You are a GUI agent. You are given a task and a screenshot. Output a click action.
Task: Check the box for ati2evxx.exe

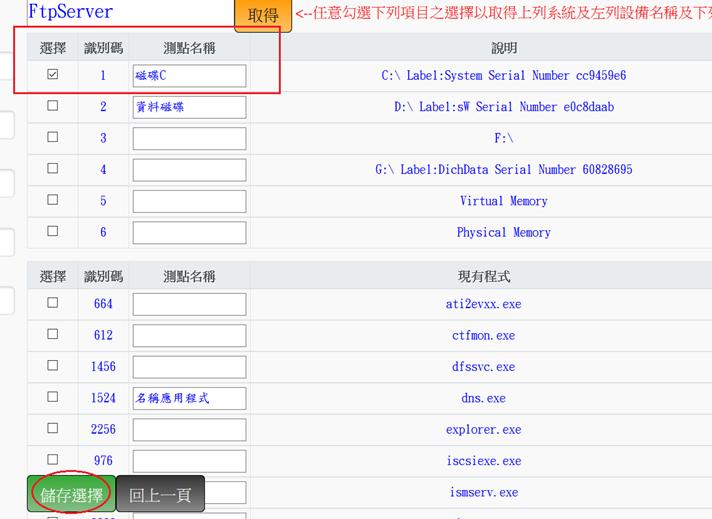click(53, 303)
